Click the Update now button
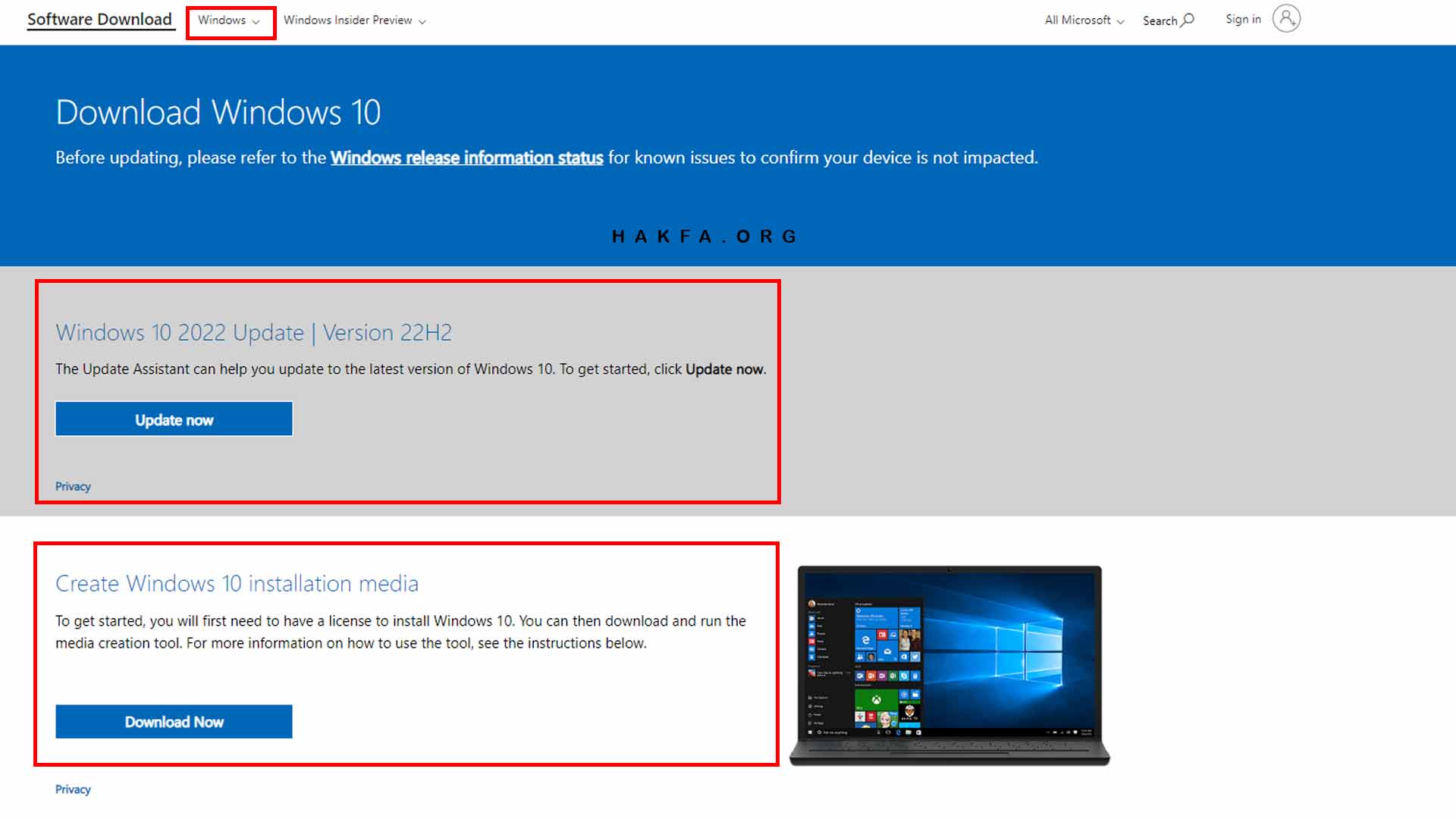Viewport: 1456px width, 819px height. click(174, 419)
